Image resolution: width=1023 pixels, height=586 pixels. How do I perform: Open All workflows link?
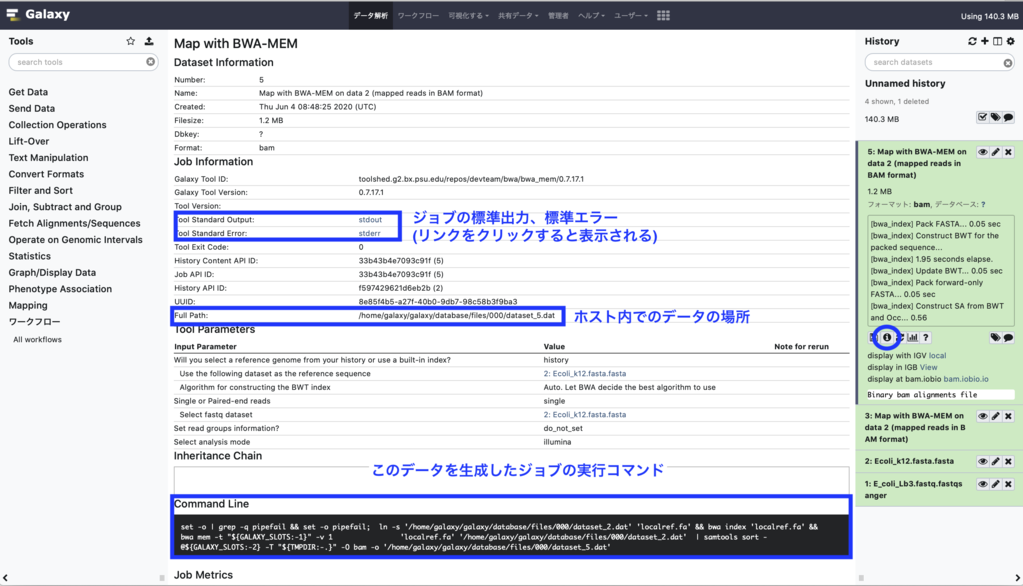(37, 339)
